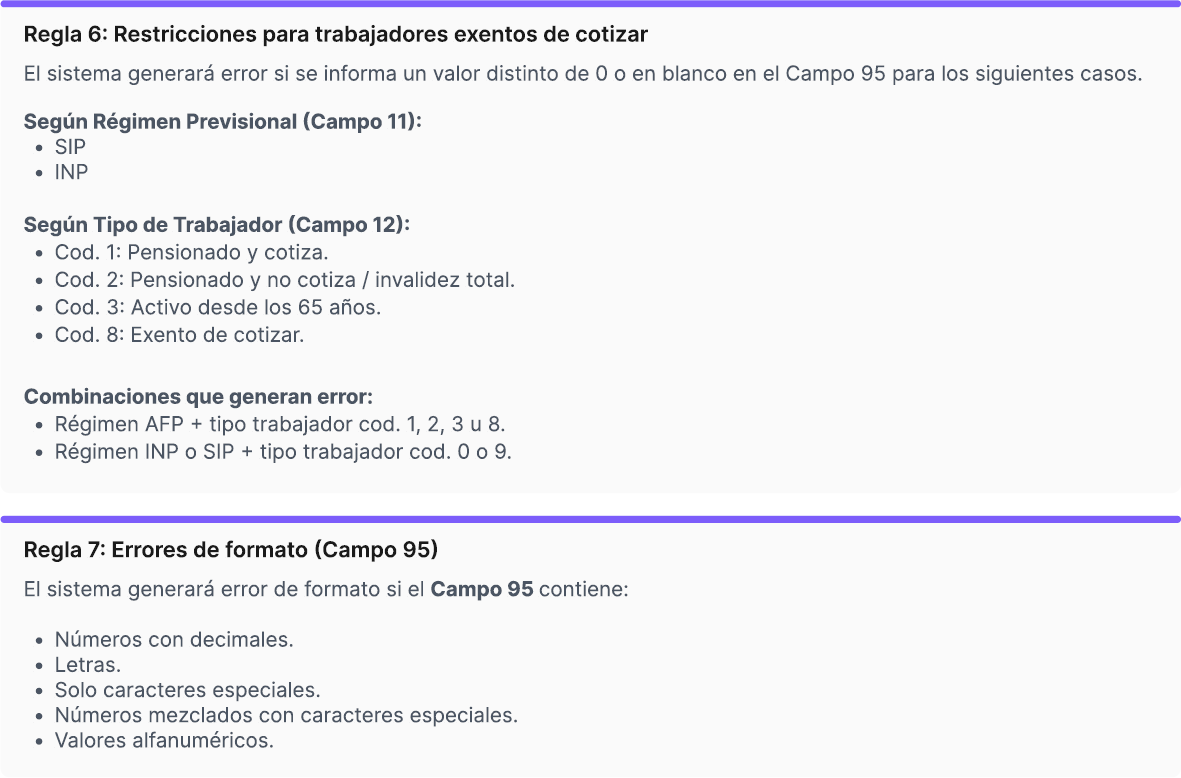The image size is (1181, 778).
Task: Click Cod. 3: Activo desde los 65 años
Action: click(x=218, y=307)
